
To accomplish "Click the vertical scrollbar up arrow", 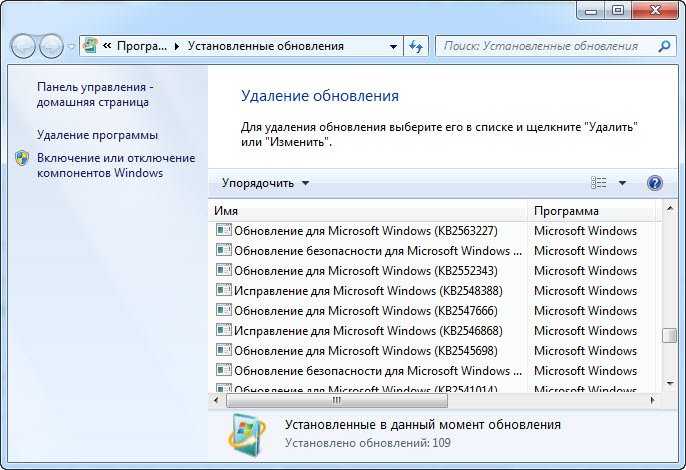I will pyautogui.click(x=669, y=209).
